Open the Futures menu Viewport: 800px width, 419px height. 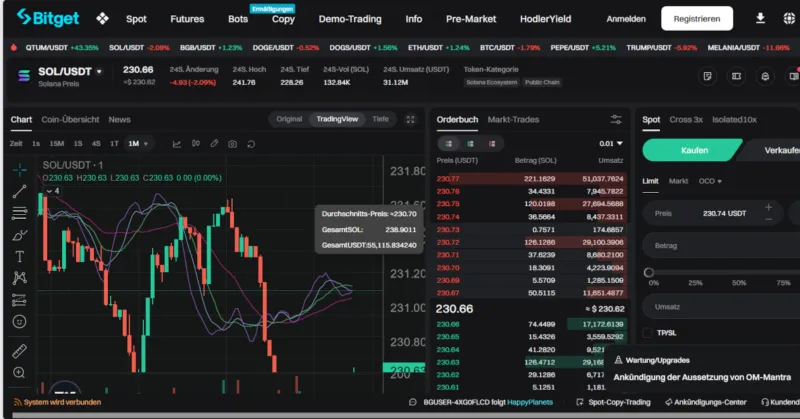click(187, 19)
